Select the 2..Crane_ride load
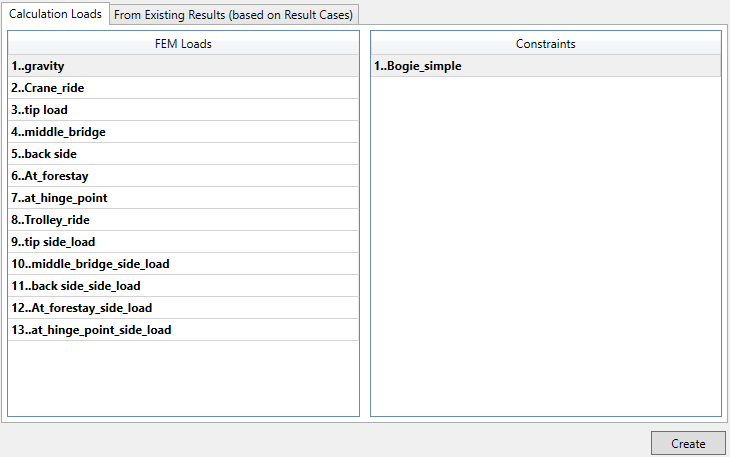 48,88
